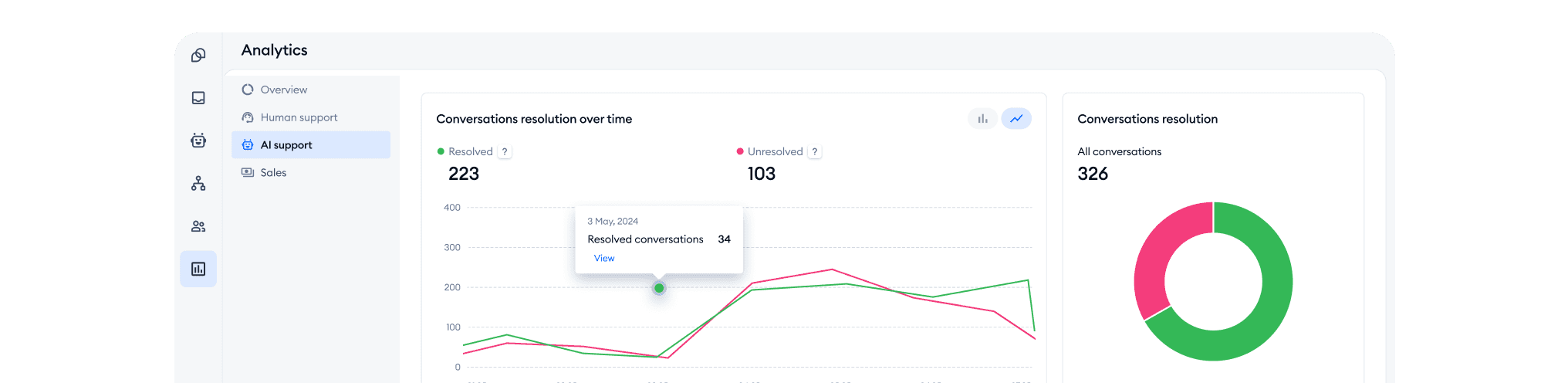This screenshot has height=383, width=1568.
Task: Click the View link in chart tooltip
Action: 604,259
